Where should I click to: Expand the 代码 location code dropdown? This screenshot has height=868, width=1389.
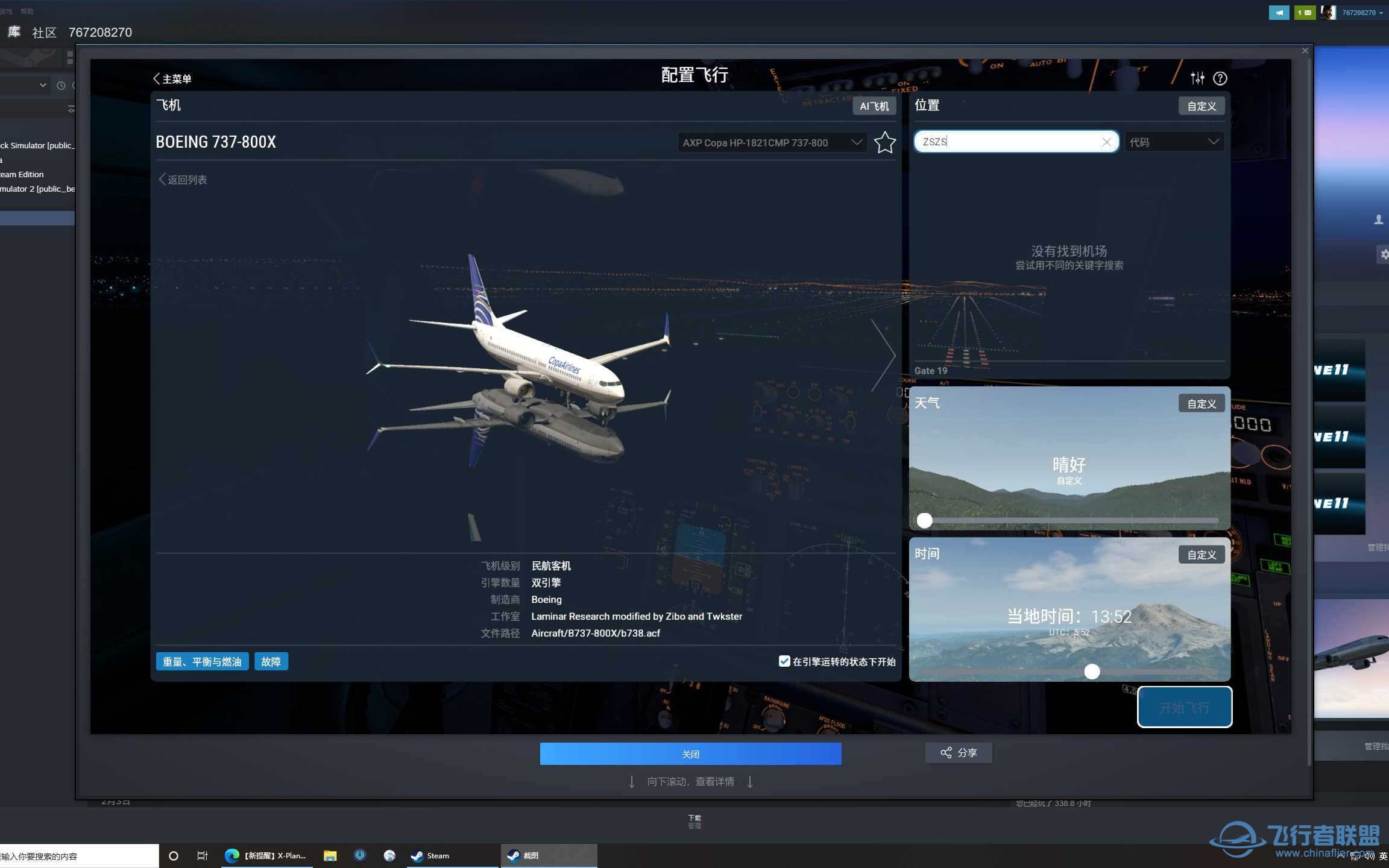pos(1176,141)
